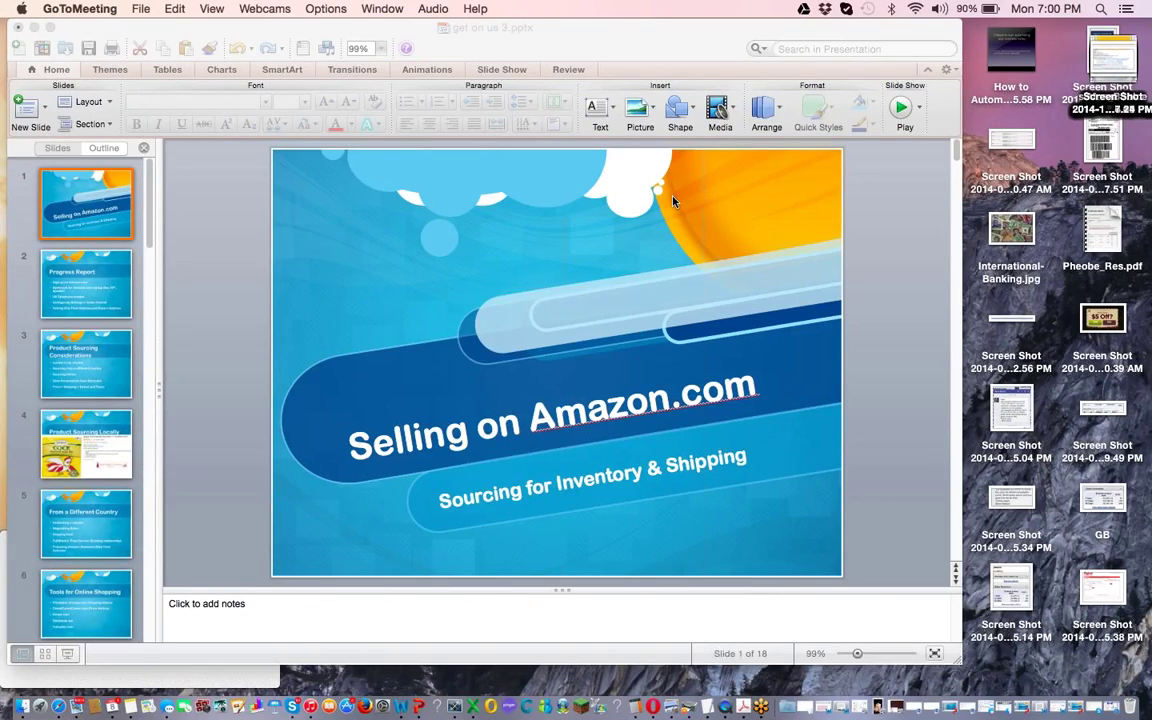Click the Undo arrow icon

pos(237,48)
